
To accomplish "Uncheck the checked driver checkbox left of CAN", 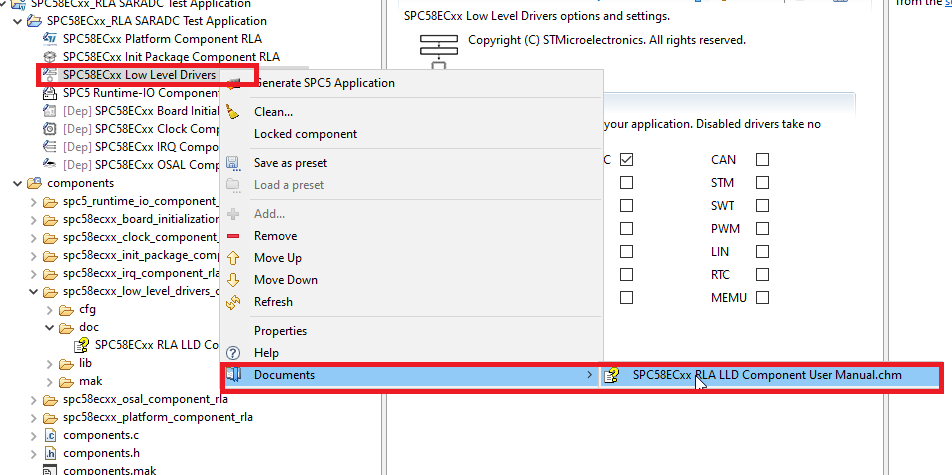I will click(x=627, y=160).
